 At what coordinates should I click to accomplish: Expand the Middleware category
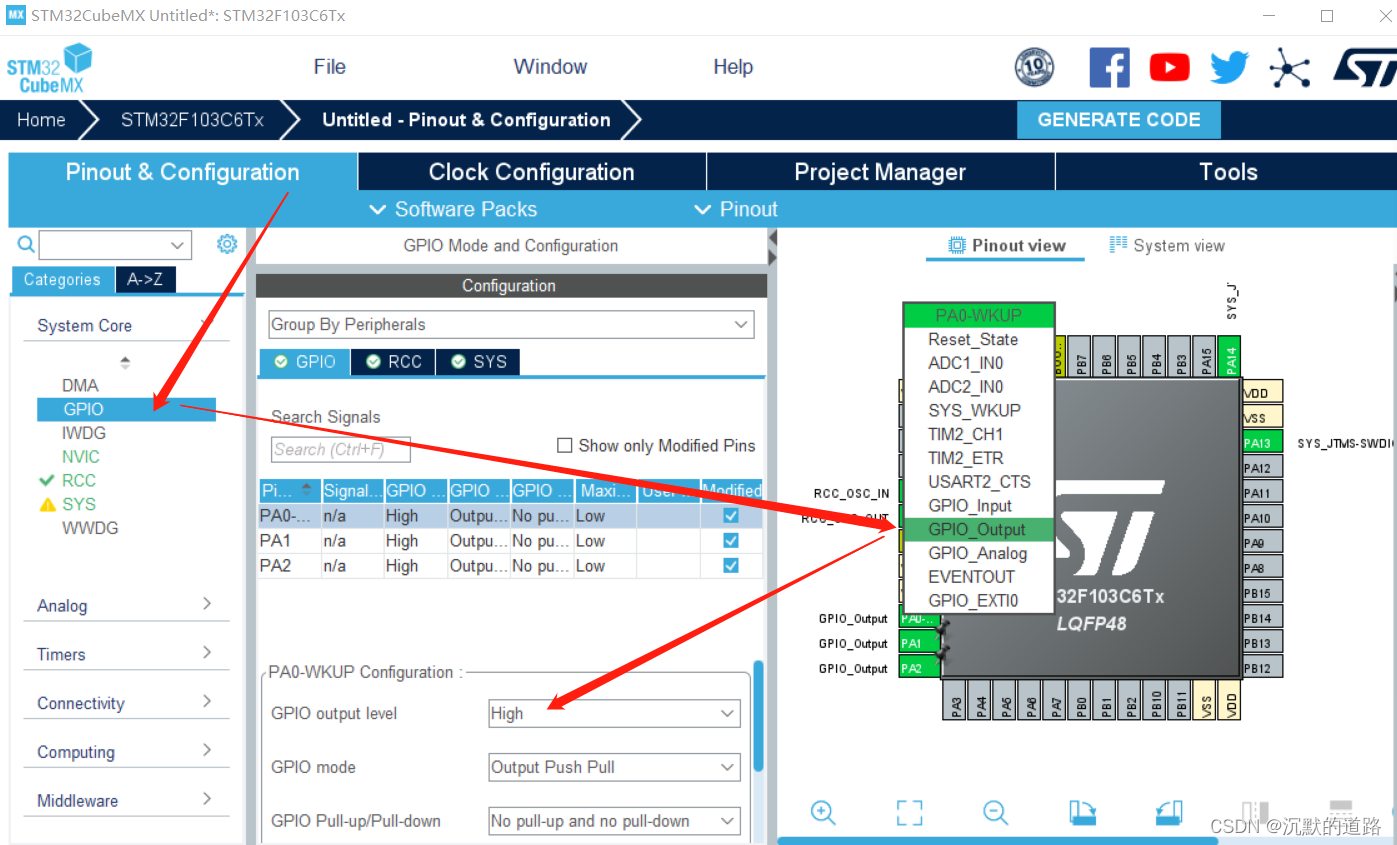[x=126, y=800]
